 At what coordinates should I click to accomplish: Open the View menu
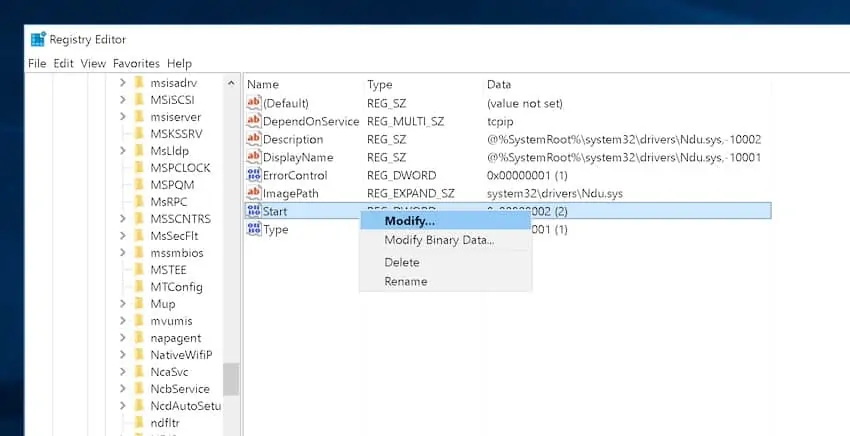point(93,63)
